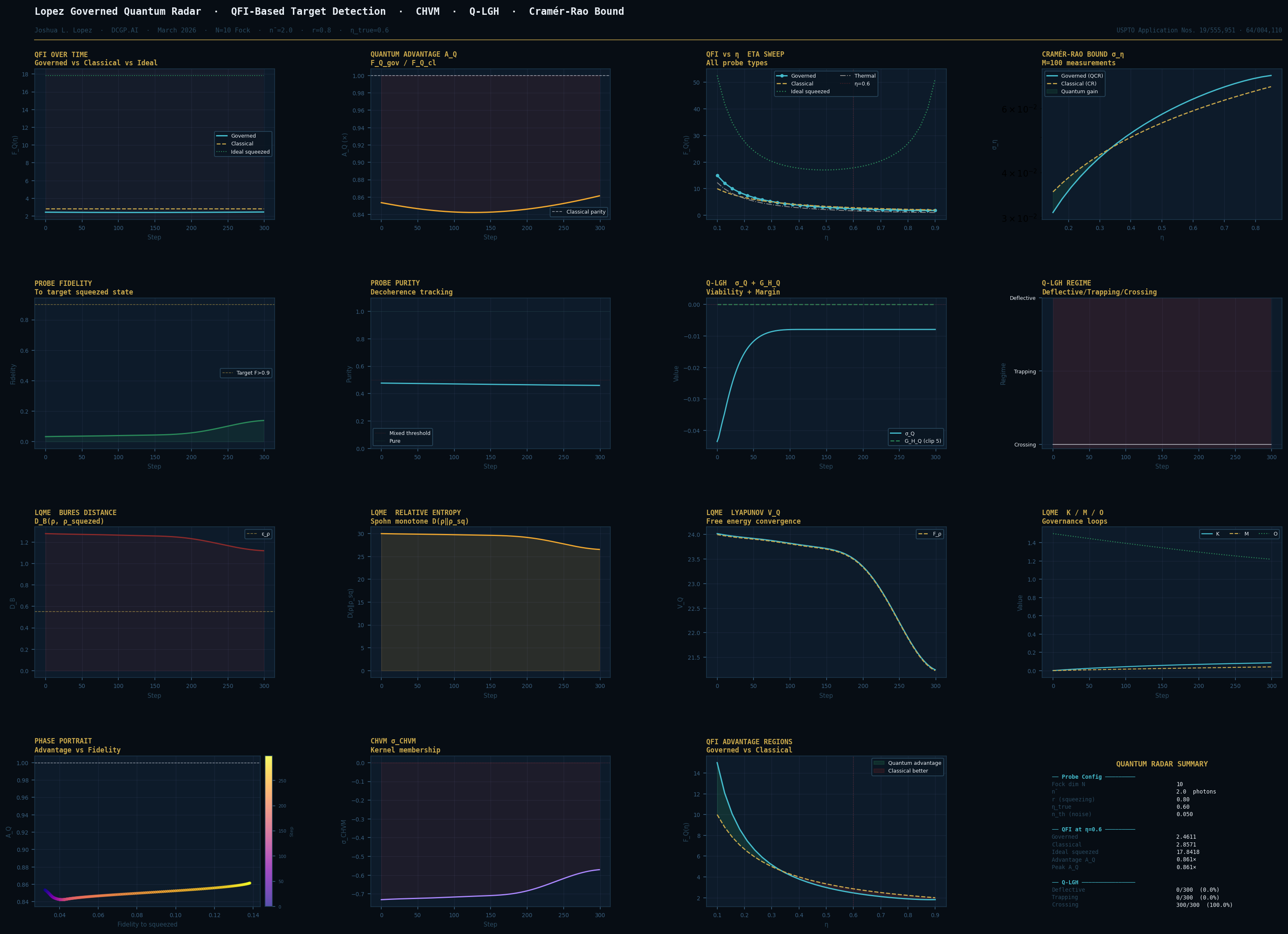Click the Phase Portrait step colorbar
Image resolution: width=1288 pixels, height=934 pixels.
(269, 830)
